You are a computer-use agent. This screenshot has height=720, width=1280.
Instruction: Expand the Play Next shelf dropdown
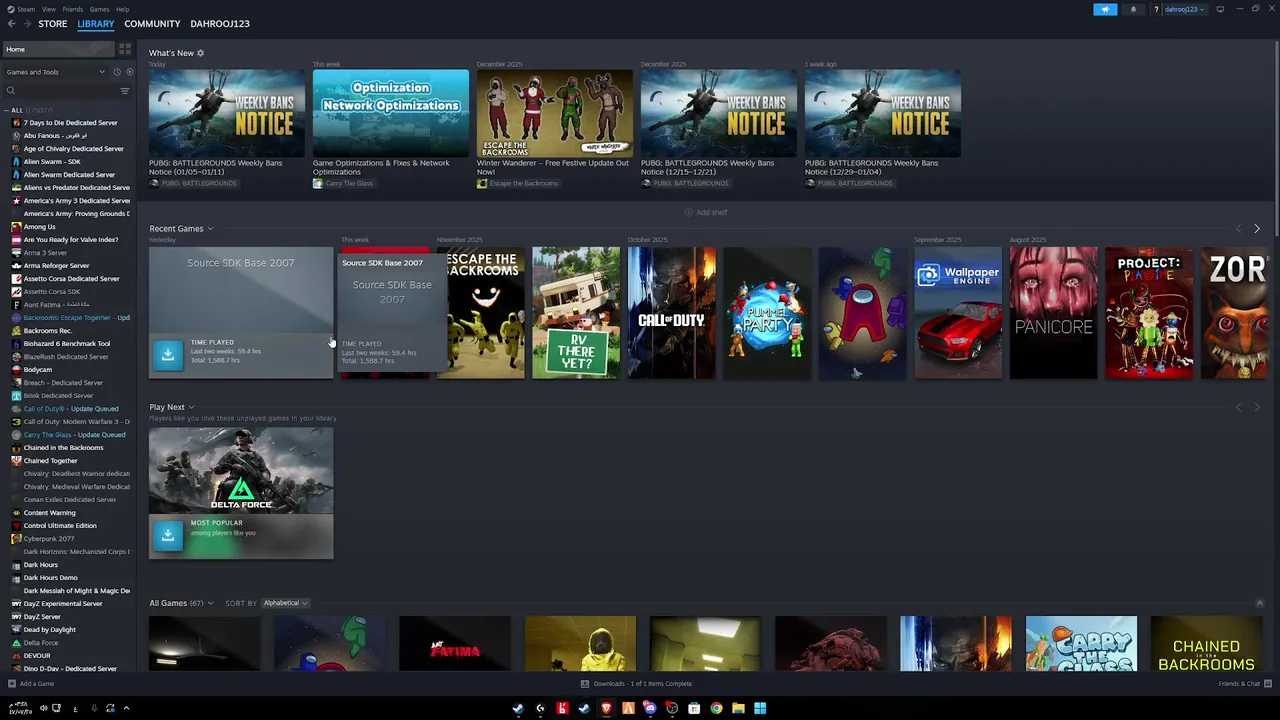click(x=191, y=407)
